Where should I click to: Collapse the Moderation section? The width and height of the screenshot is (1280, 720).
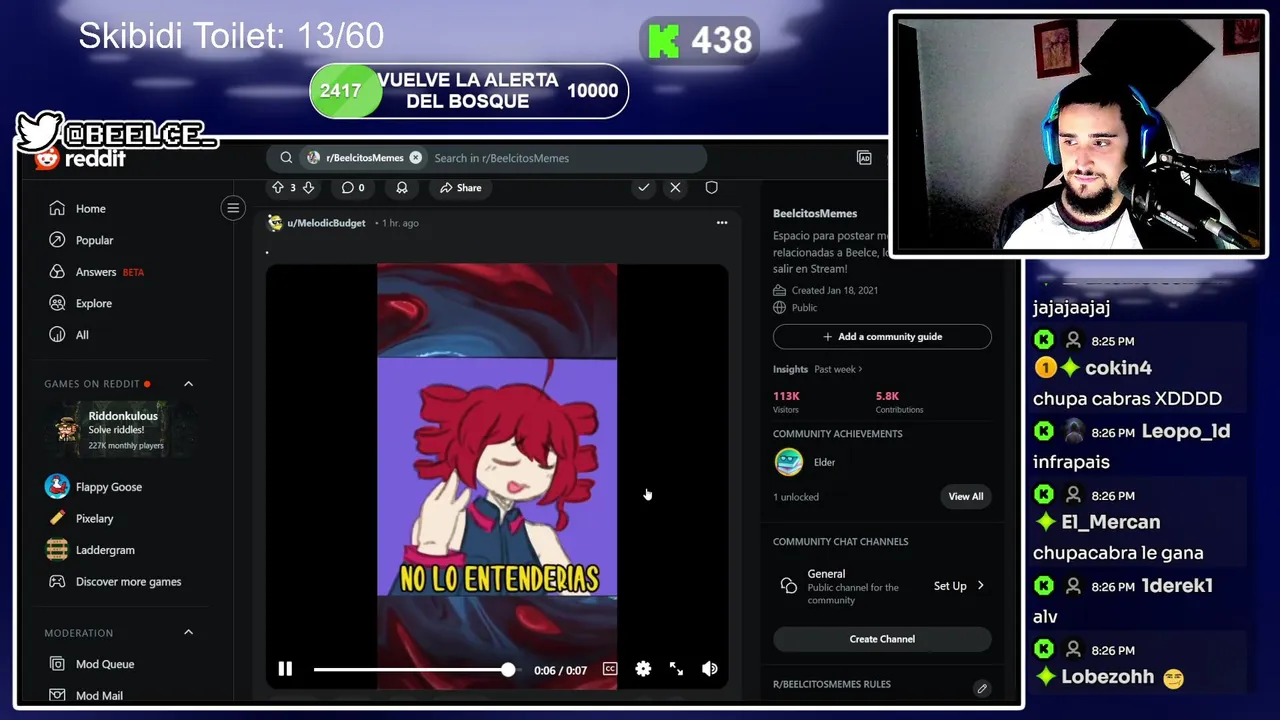point(188,633)
